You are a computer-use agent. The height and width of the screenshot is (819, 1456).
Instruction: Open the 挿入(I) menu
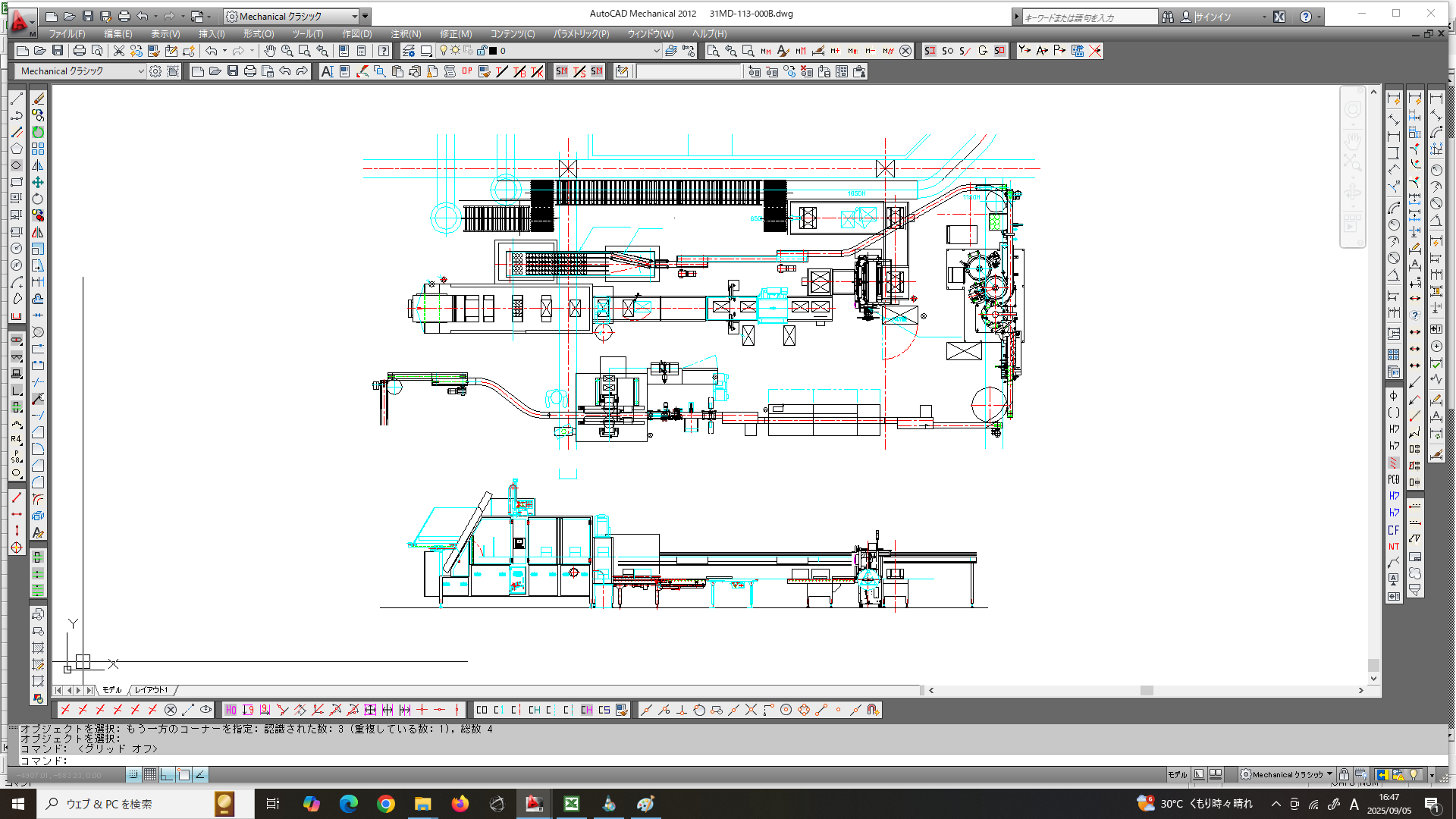coord(212,34)
